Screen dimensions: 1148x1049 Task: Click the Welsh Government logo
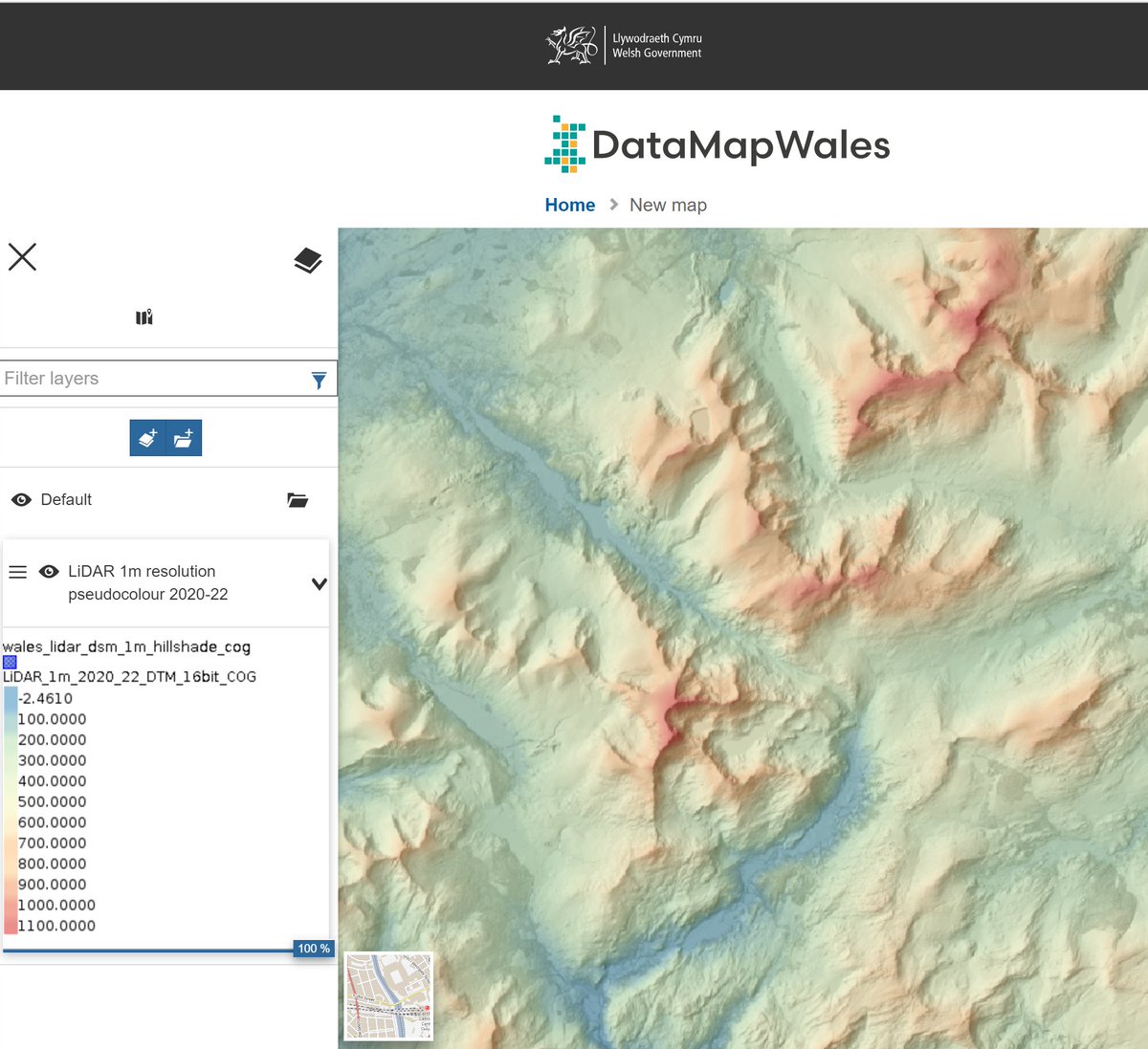[x=624, y=45]
